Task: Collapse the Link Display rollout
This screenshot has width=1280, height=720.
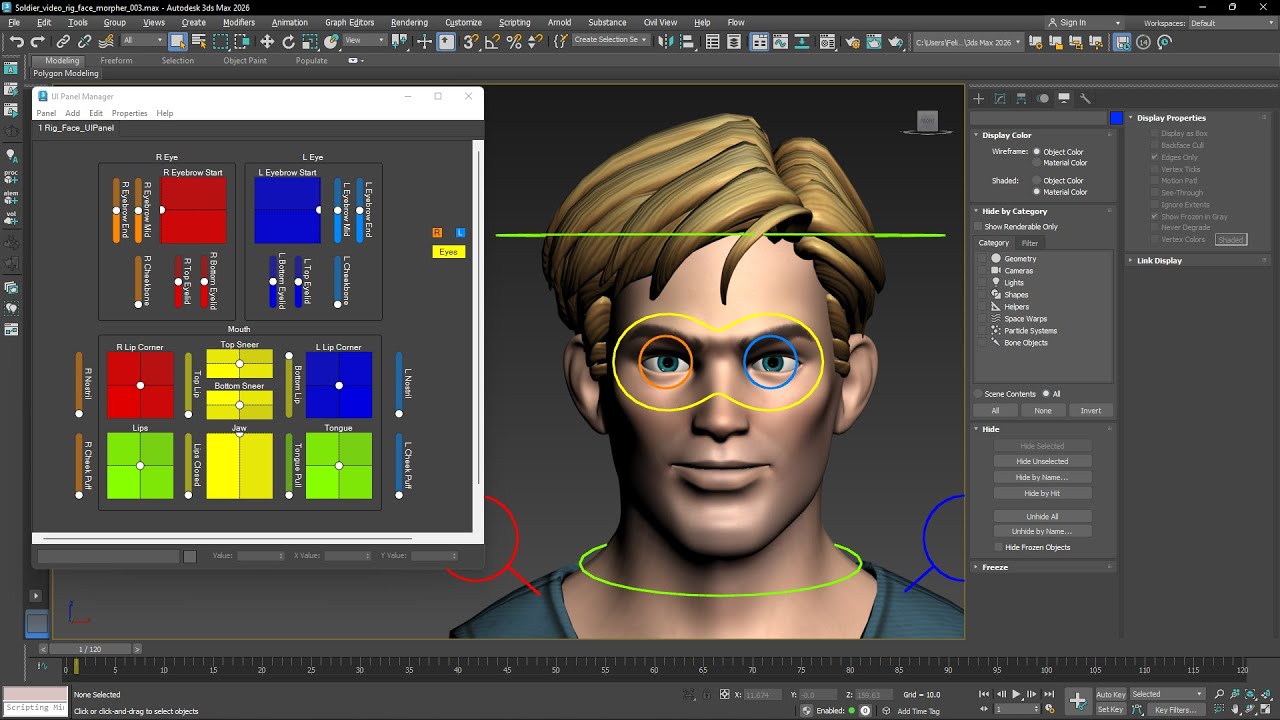Action: pyautogui.click(x=1159, y=261)
